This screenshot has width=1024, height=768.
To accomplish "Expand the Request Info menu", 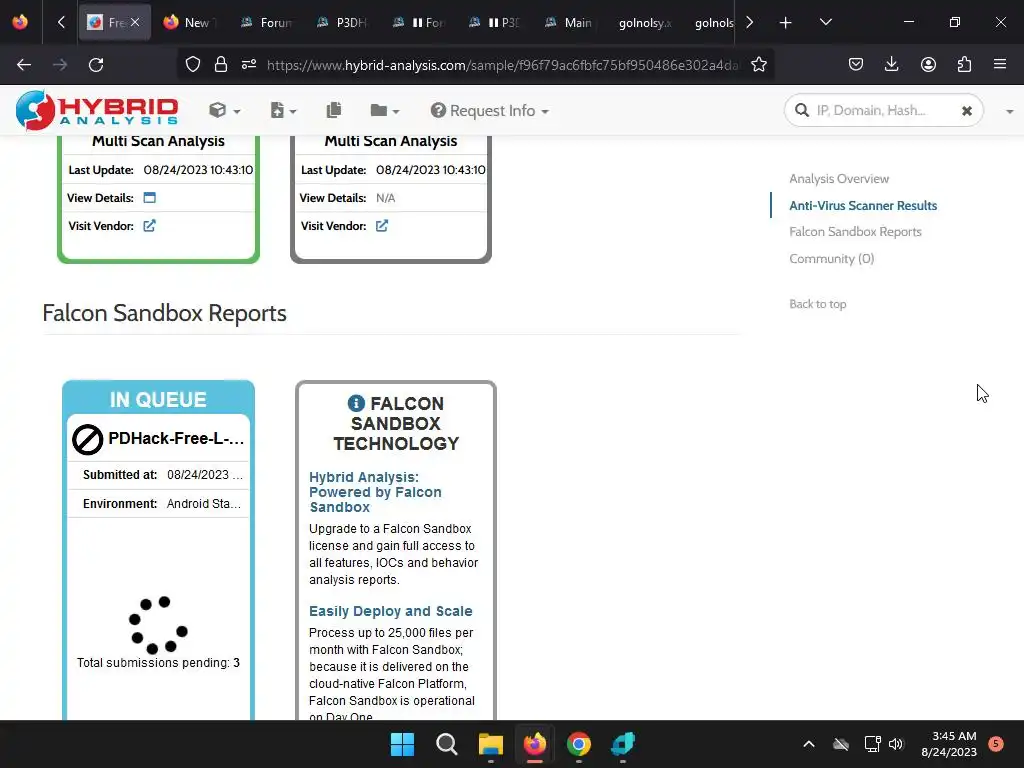I will (x=489, y=110).
